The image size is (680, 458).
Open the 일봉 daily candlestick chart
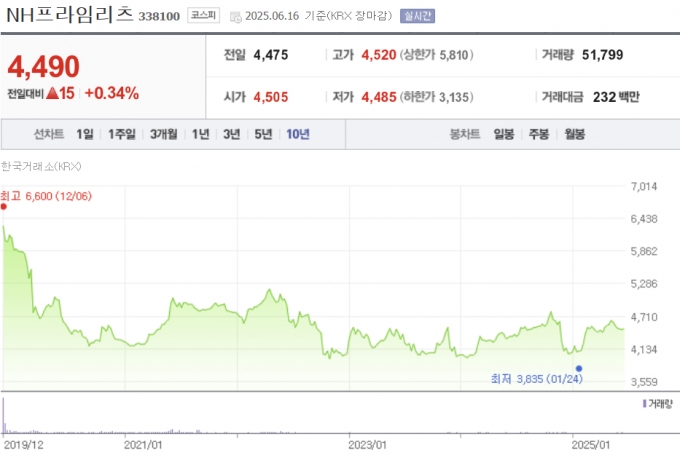pyautogui.click(x=504, y=134)
